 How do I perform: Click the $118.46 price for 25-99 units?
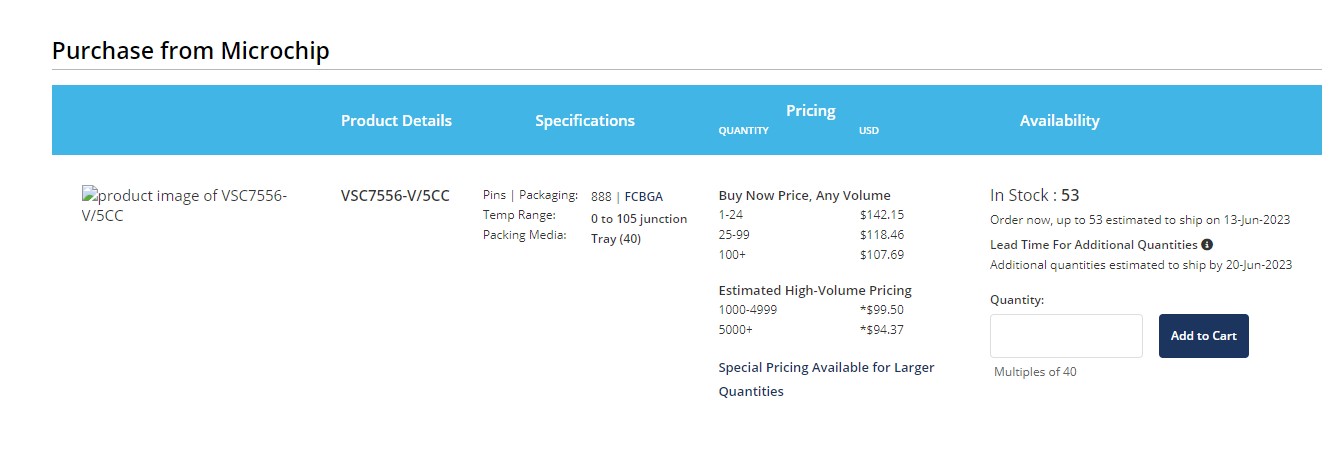[881, 235]
